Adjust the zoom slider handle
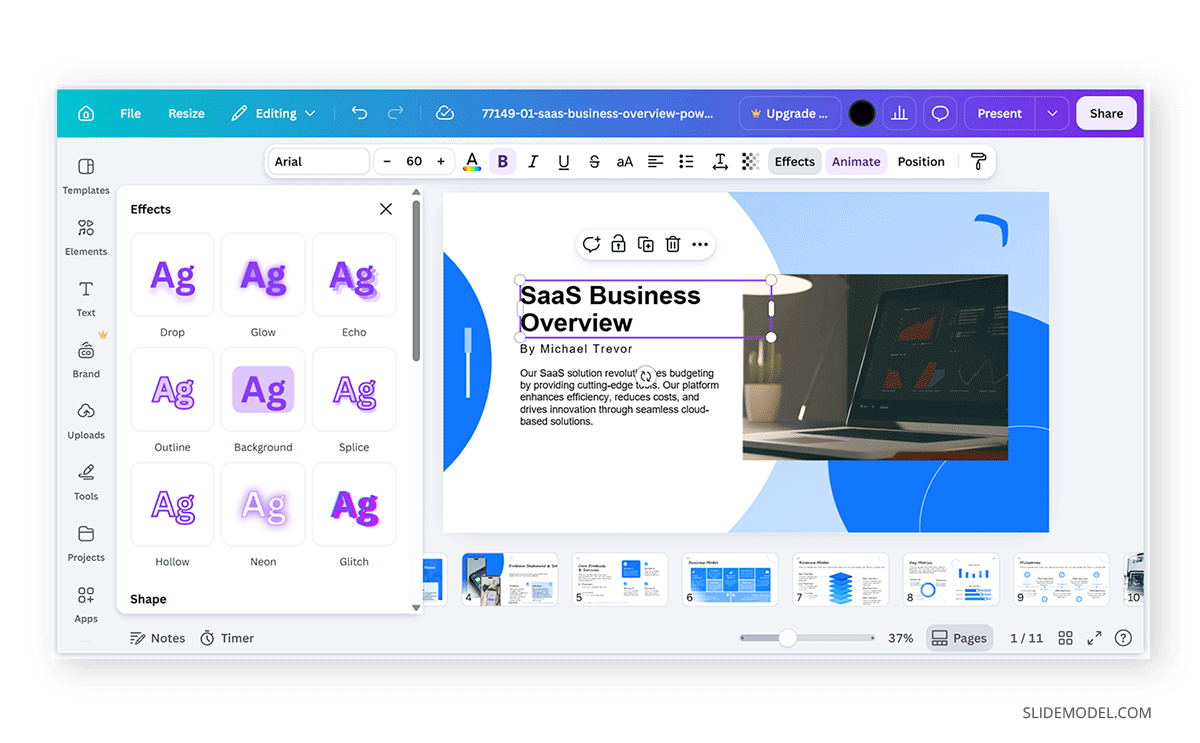Viewport: 1200px width, 743px height. coord(788,638)
